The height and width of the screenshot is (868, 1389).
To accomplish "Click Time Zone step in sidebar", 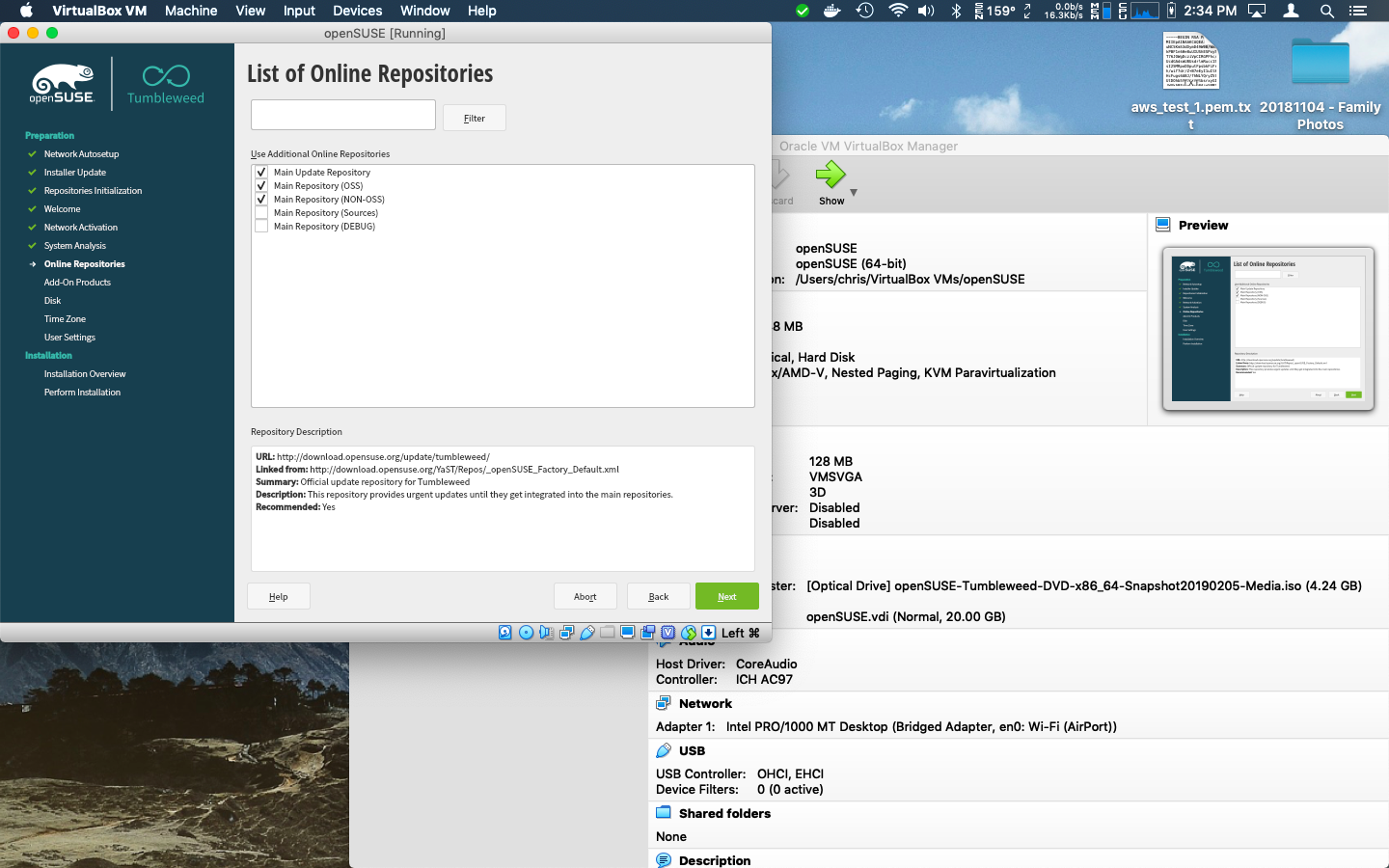I will (x=65, y=319).
